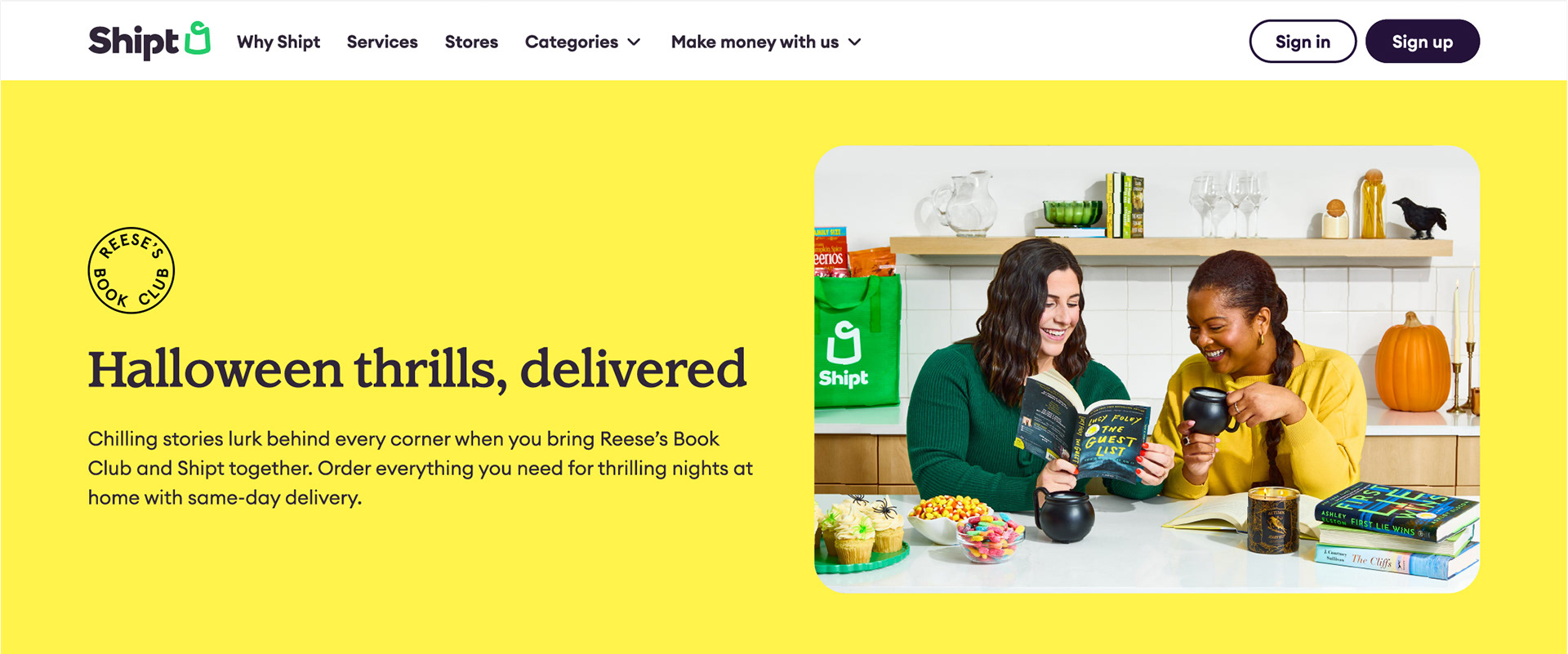Click the black crow on shelf
This screenshot has width=1568, height=654.
point(1420,216)
